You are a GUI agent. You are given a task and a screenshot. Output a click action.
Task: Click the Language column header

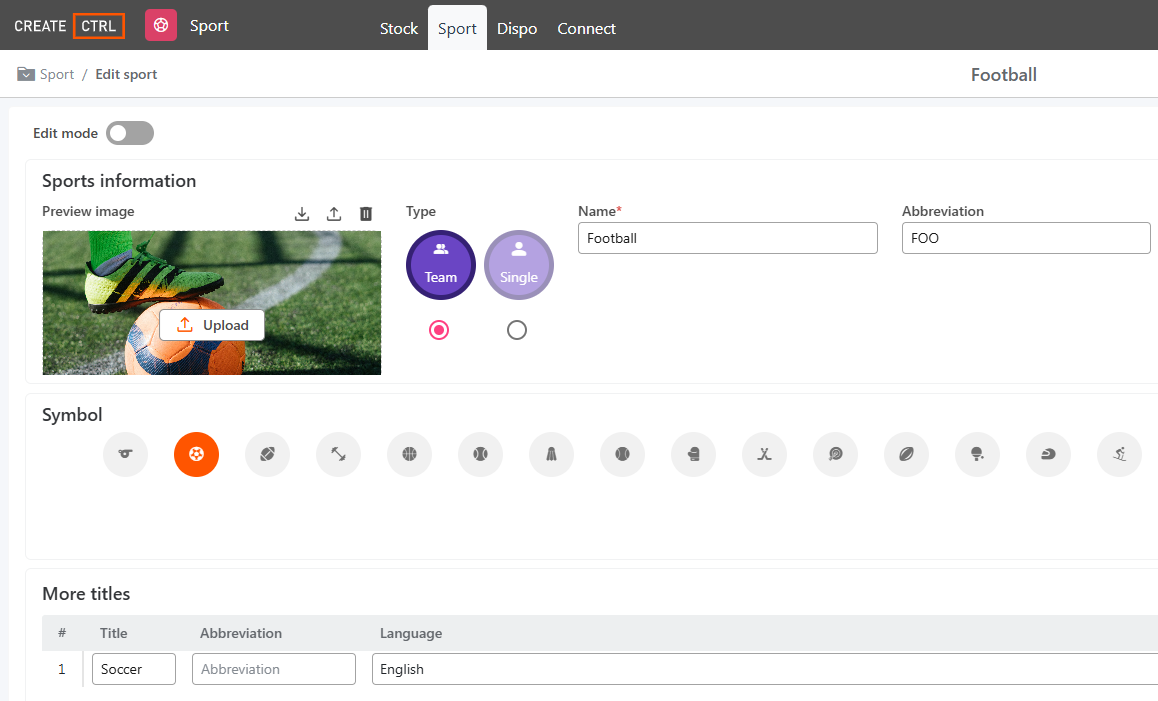pyautogui.click(x=411, y=633)
